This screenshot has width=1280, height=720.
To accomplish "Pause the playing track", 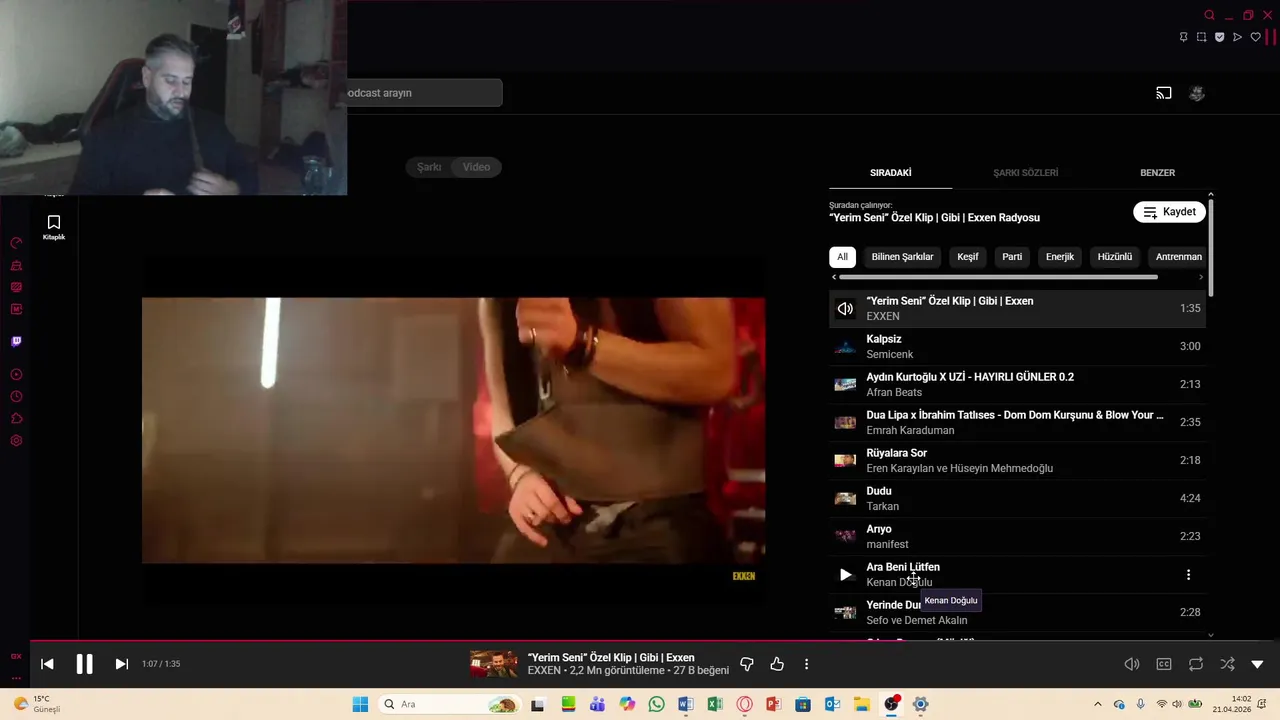I will [84, 664].
